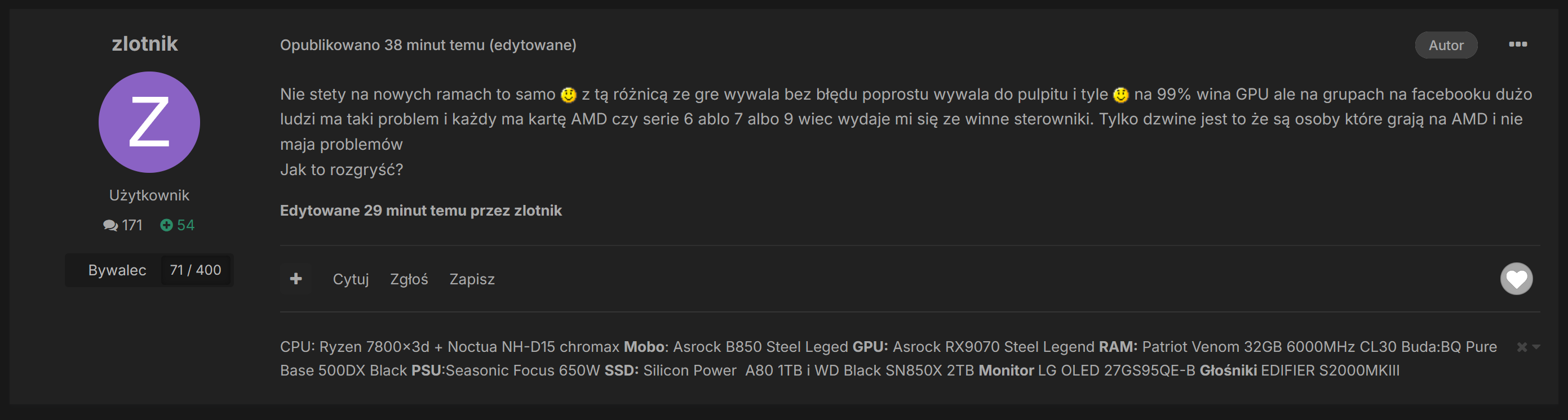Click the "Opublikowano 38 minut temu" timestamp

tap(382, 45)
